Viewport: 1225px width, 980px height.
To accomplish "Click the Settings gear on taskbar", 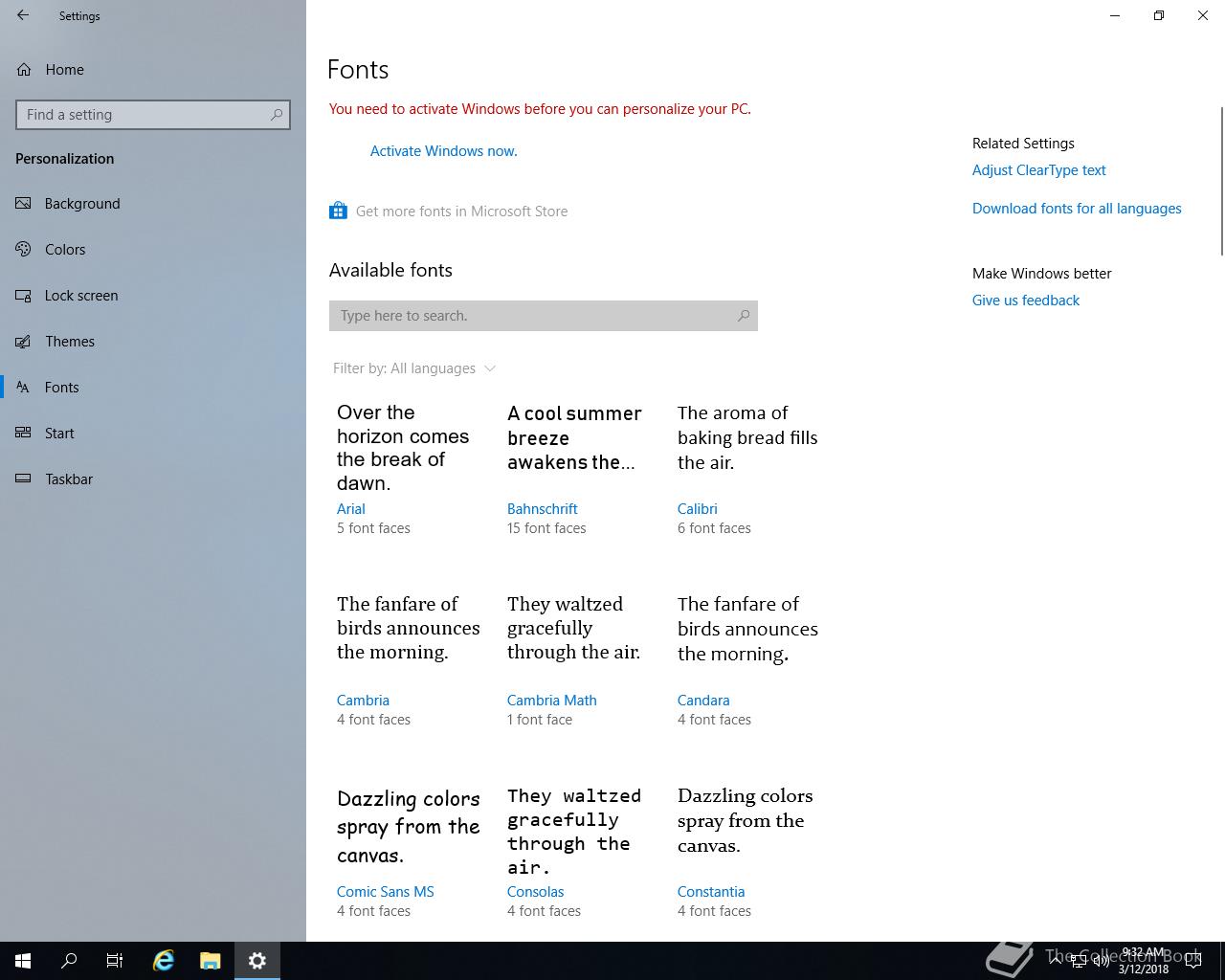I will [257, 961].
